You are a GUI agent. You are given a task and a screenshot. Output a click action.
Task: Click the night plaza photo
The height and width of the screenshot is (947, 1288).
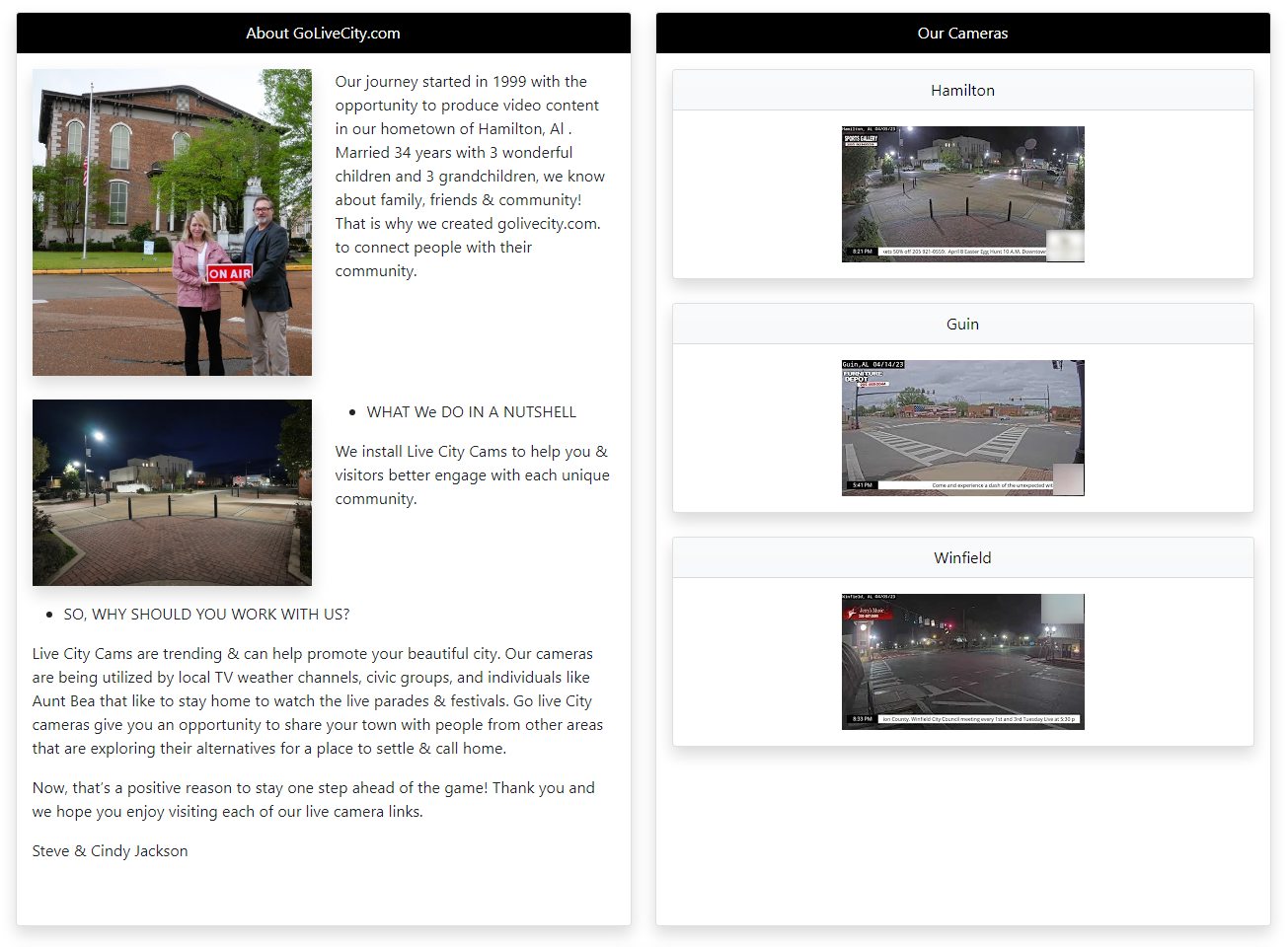pos(172,492)
